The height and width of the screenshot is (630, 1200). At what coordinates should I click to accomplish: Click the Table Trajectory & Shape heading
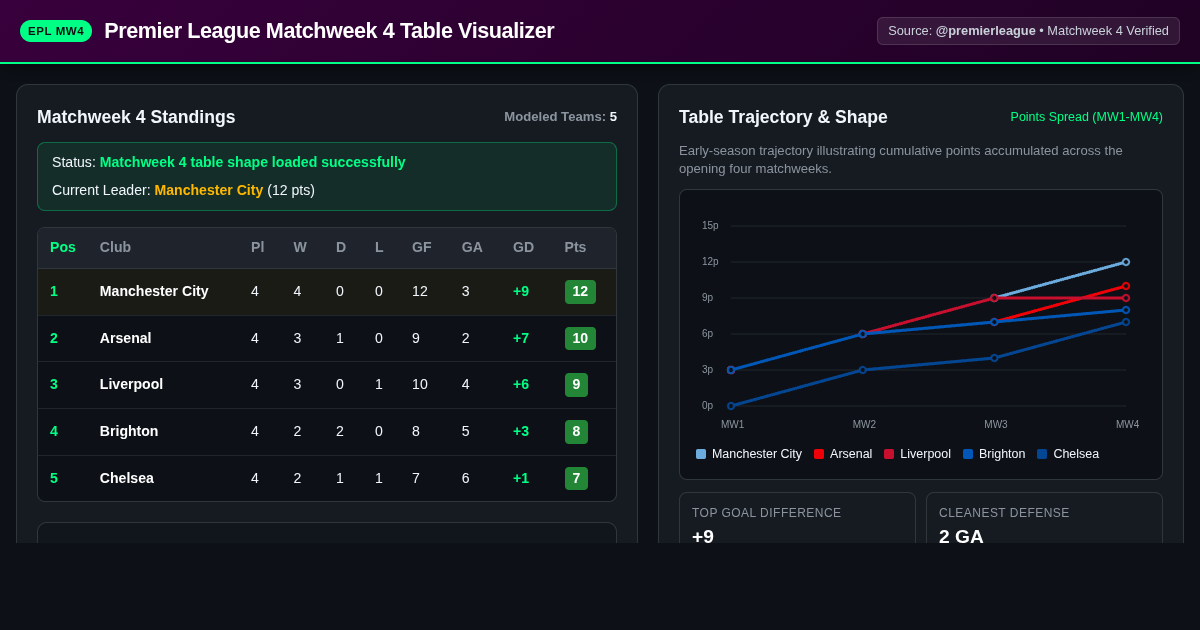pyautogui.click(x=783, y=117)
